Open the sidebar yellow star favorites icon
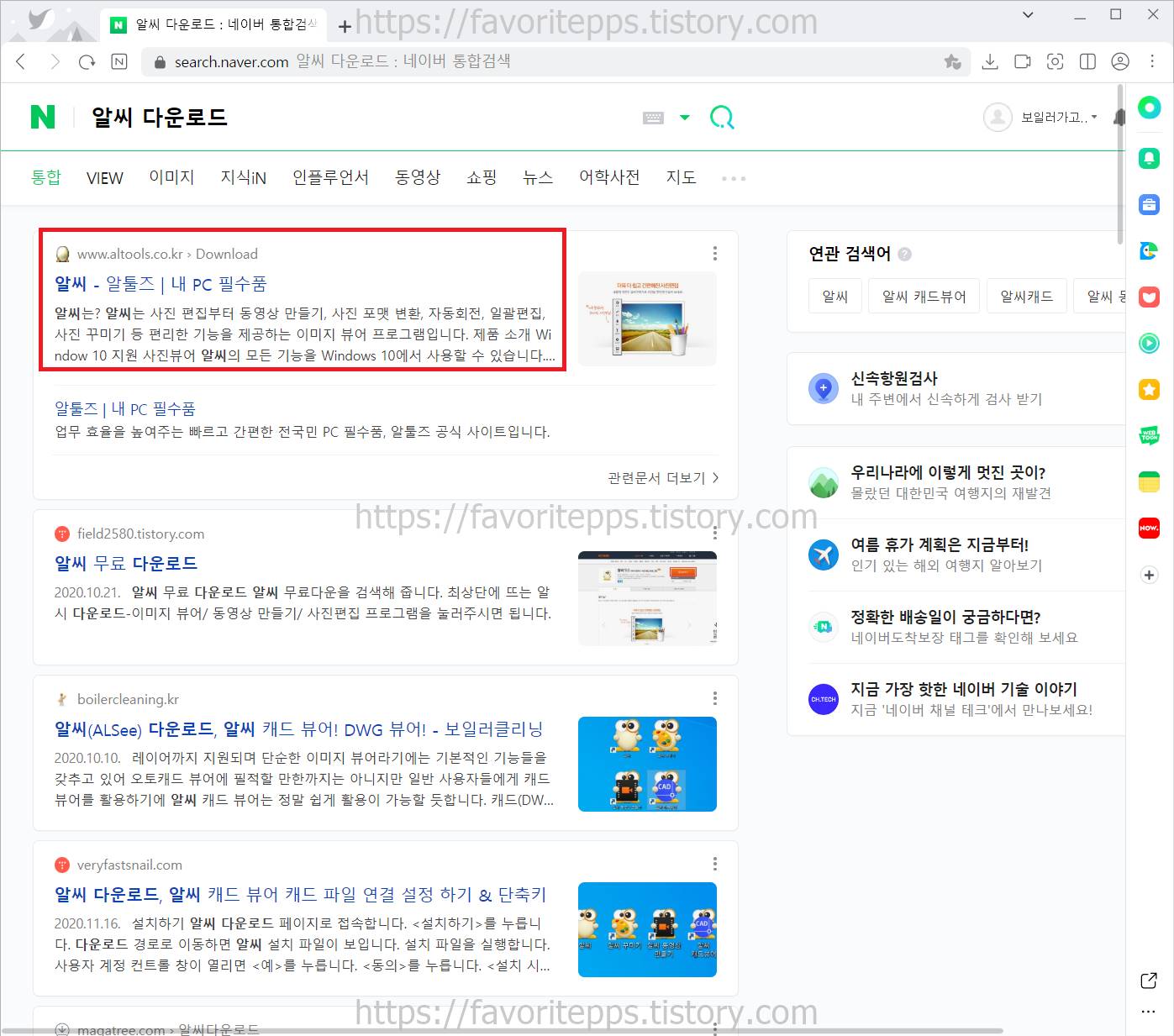 1149,389
